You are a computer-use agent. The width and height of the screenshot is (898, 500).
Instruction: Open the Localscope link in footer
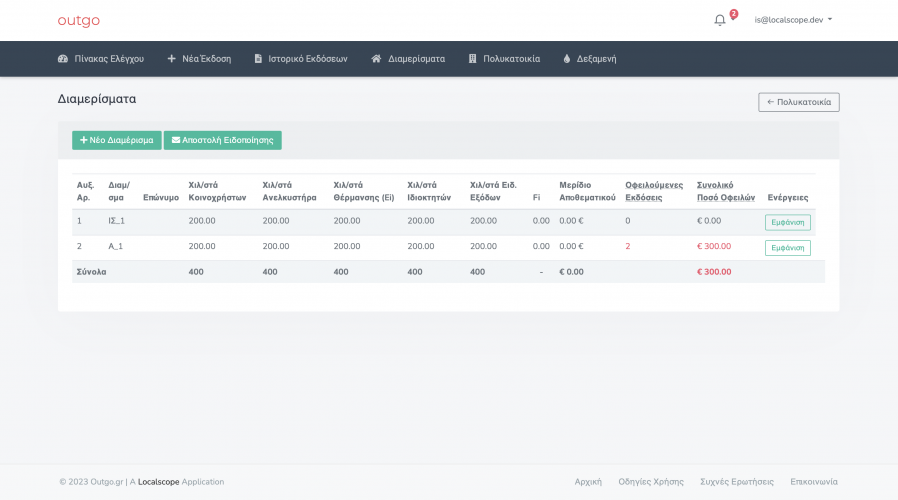[x=159, y=482]
